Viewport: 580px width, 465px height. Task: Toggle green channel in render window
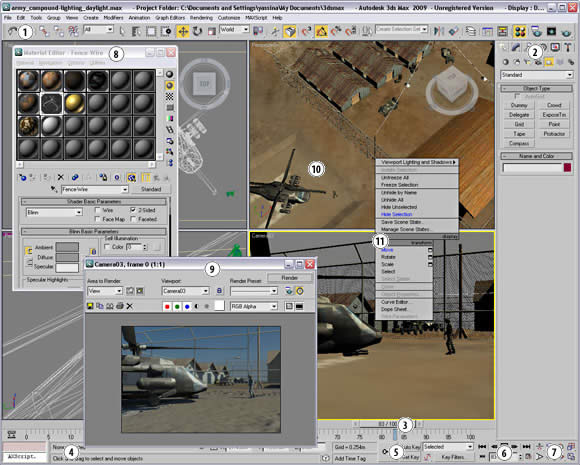(177, 306)
